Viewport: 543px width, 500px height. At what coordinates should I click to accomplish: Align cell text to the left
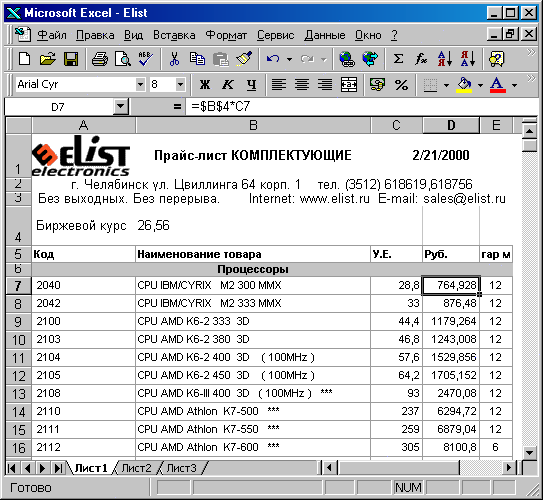point(279,84)
